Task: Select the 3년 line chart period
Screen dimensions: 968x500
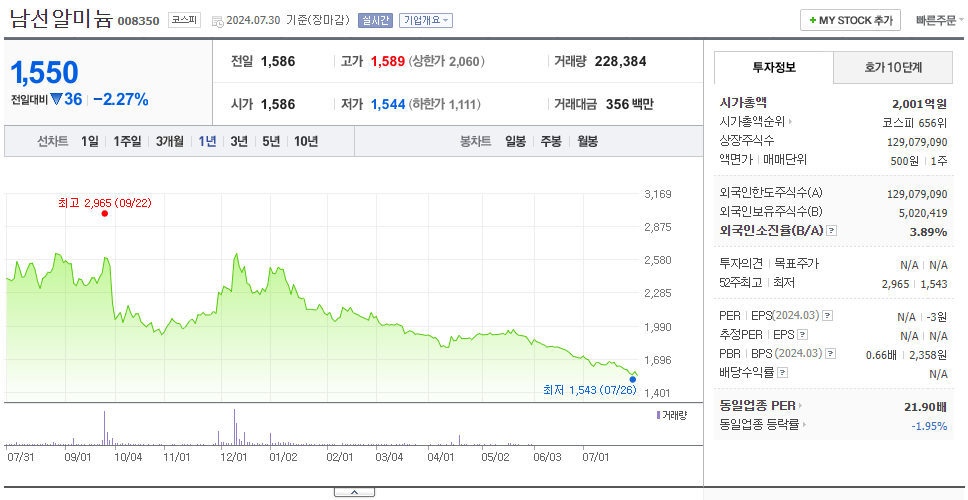Action: point(239,141)
